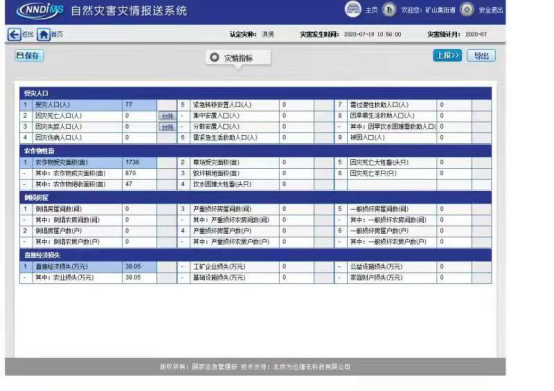The height and width of the screenshot is (391, 554).
Task: Click the safe logout icon
Action: tap(467, 10)
